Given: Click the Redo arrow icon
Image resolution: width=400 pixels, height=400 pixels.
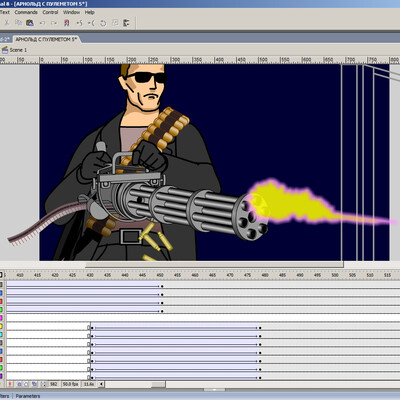Looking at the screenshot, I should [x=54, y=23].
